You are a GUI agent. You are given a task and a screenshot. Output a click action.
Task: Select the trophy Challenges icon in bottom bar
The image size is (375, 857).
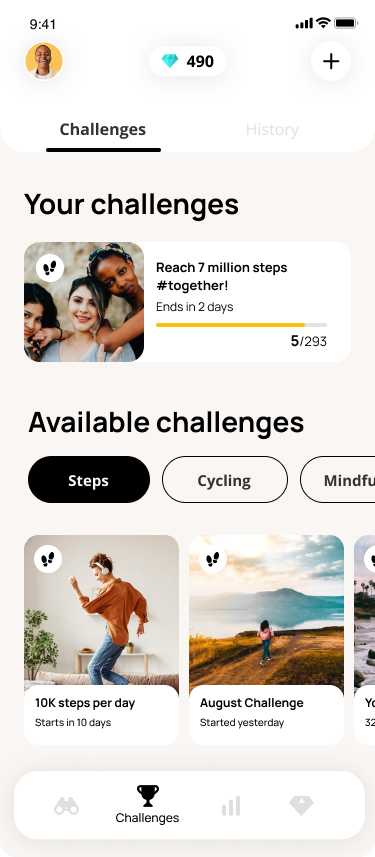coord(148,796)
